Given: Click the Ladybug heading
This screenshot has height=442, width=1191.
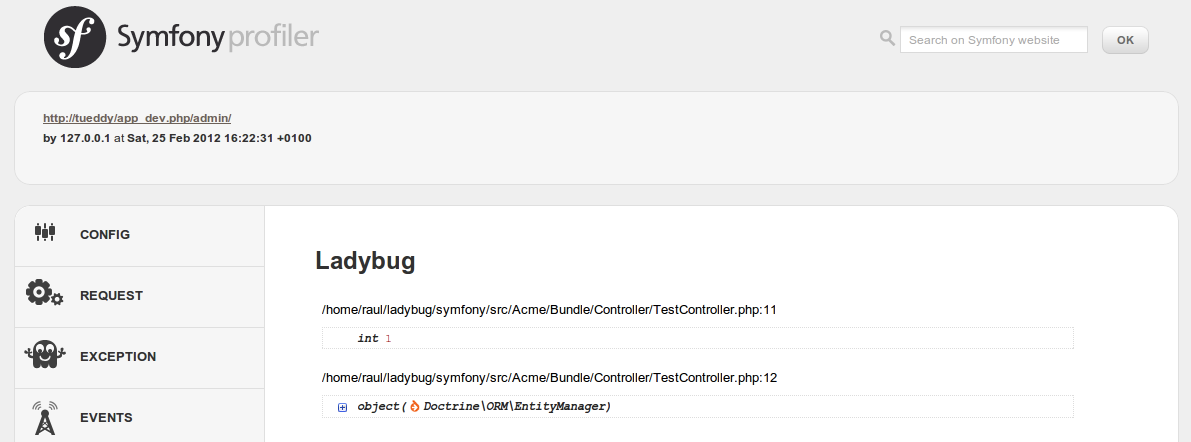Looking at the screenshot, I should 365,261.
